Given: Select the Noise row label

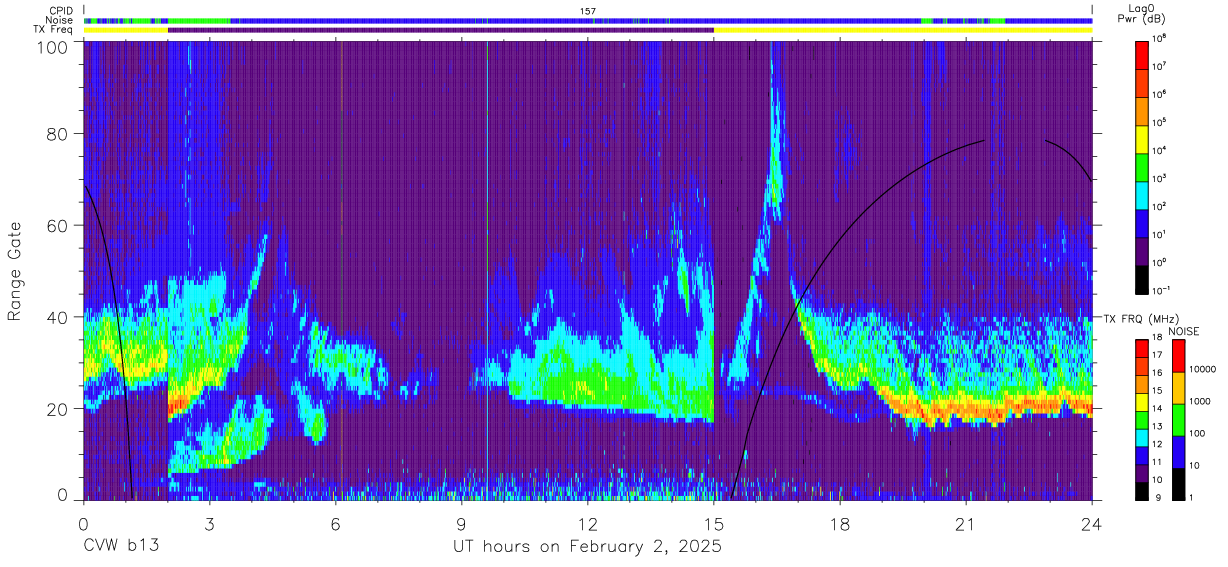Looking at the screenshot, I should pyautogui.click(x=59, y=20).
